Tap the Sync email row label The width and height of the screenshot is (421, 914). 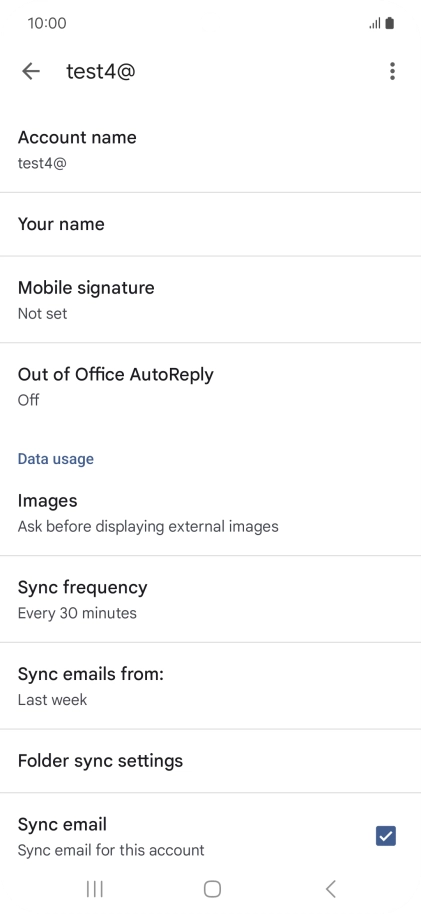tap(62, 824)
